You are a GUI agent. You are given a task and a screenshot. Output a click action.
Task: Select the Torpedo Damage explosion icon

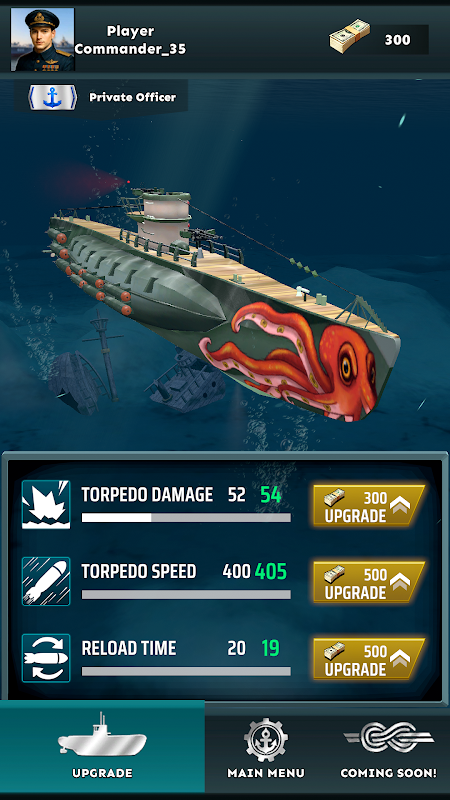(46, 504)
